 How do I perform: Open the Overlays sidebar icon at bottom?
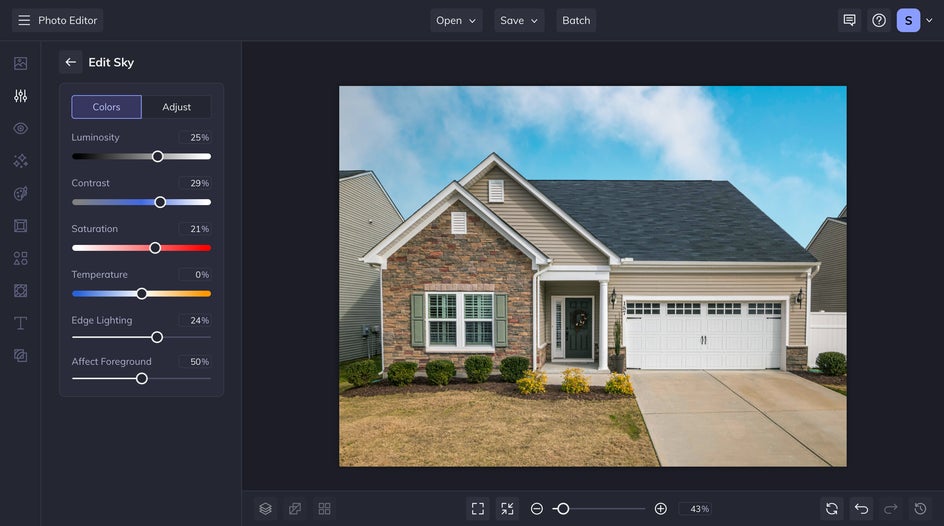point(20,356)
